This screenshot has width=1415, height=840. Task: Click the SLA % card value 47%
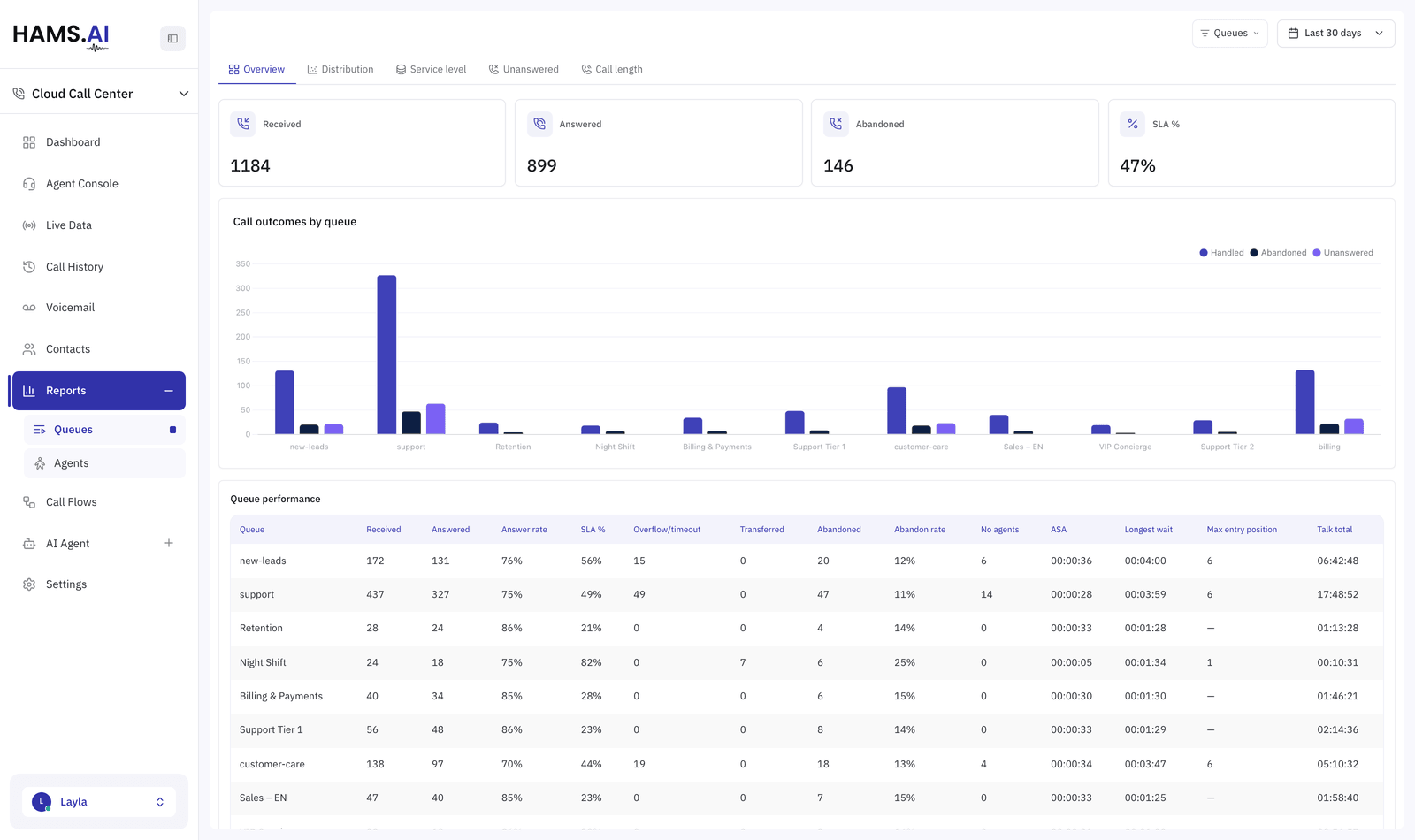(1138, 166)
